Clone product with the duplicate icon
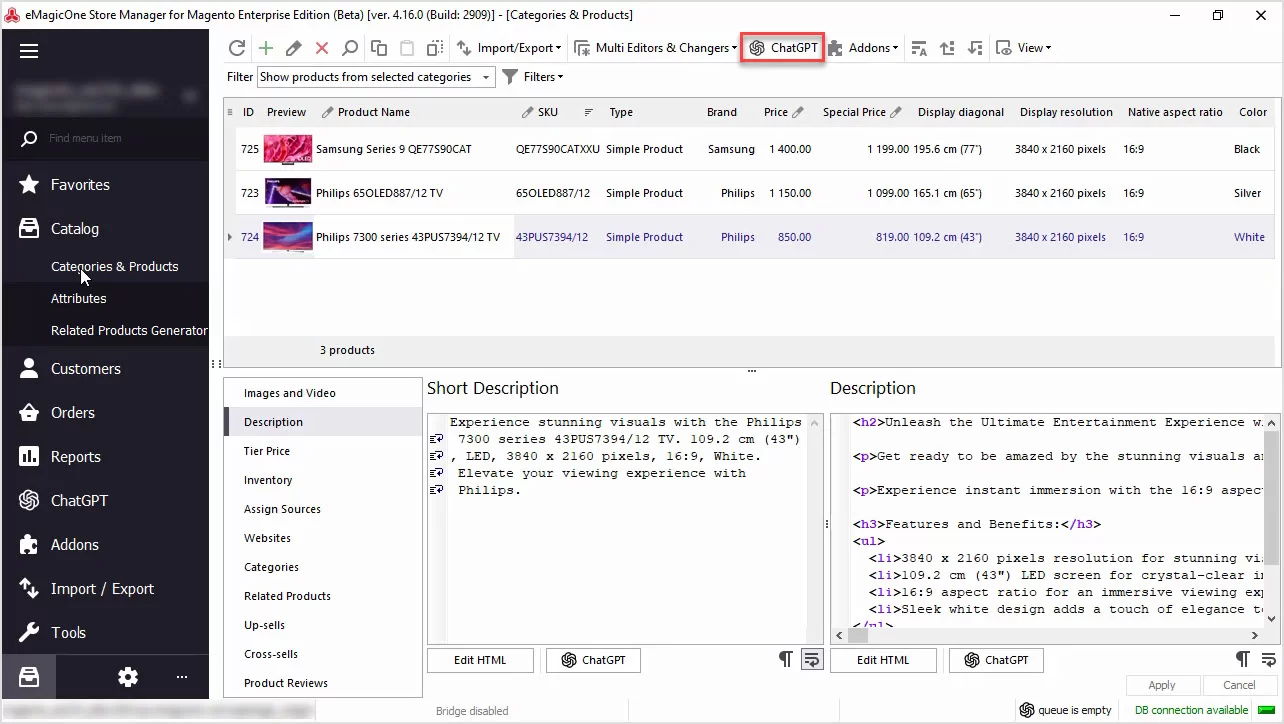1284x724 pixels. click(435, 48)
